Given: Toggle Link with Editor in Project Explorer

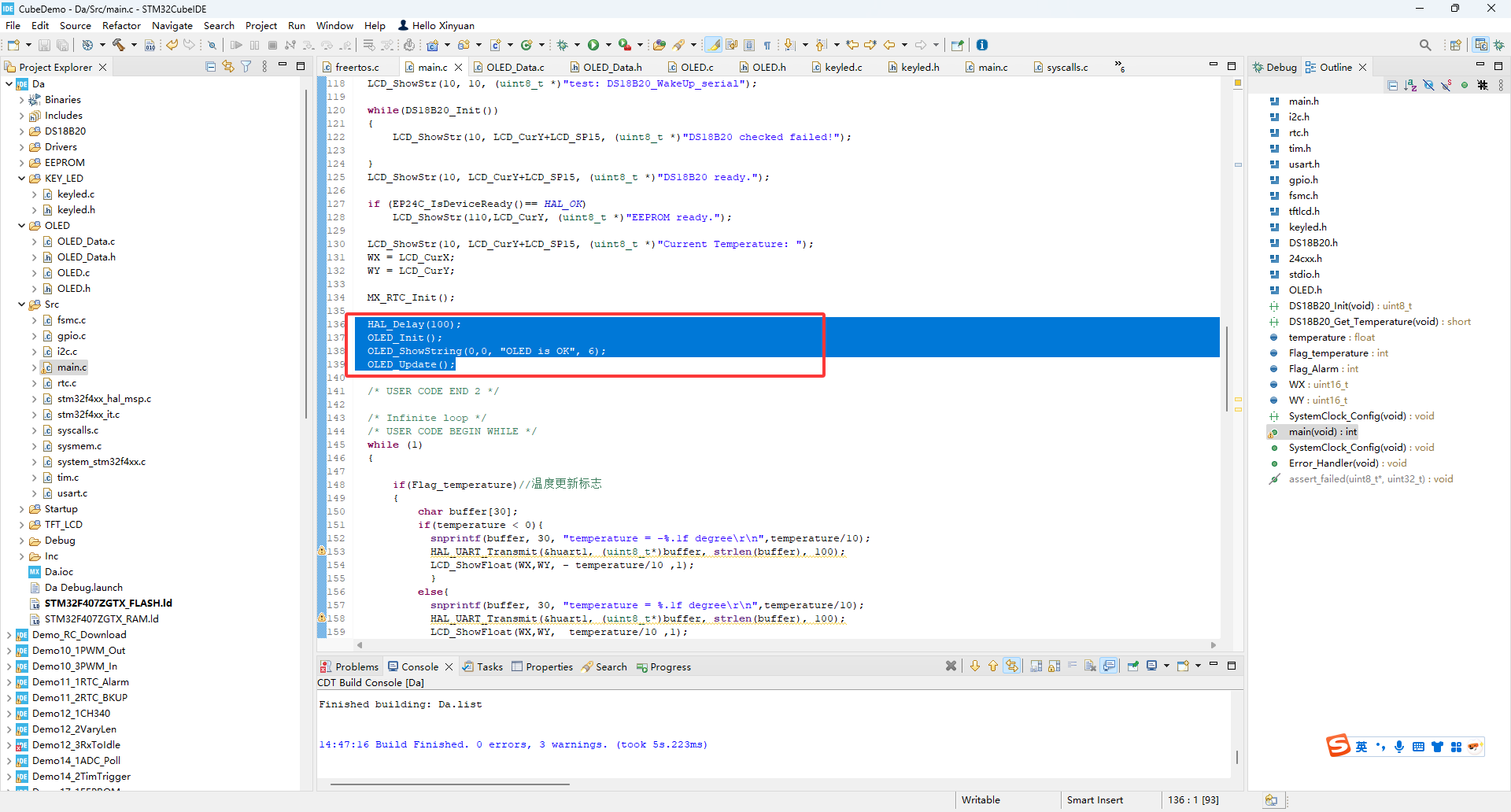Looking at the screenshot, I should point(228,67).
